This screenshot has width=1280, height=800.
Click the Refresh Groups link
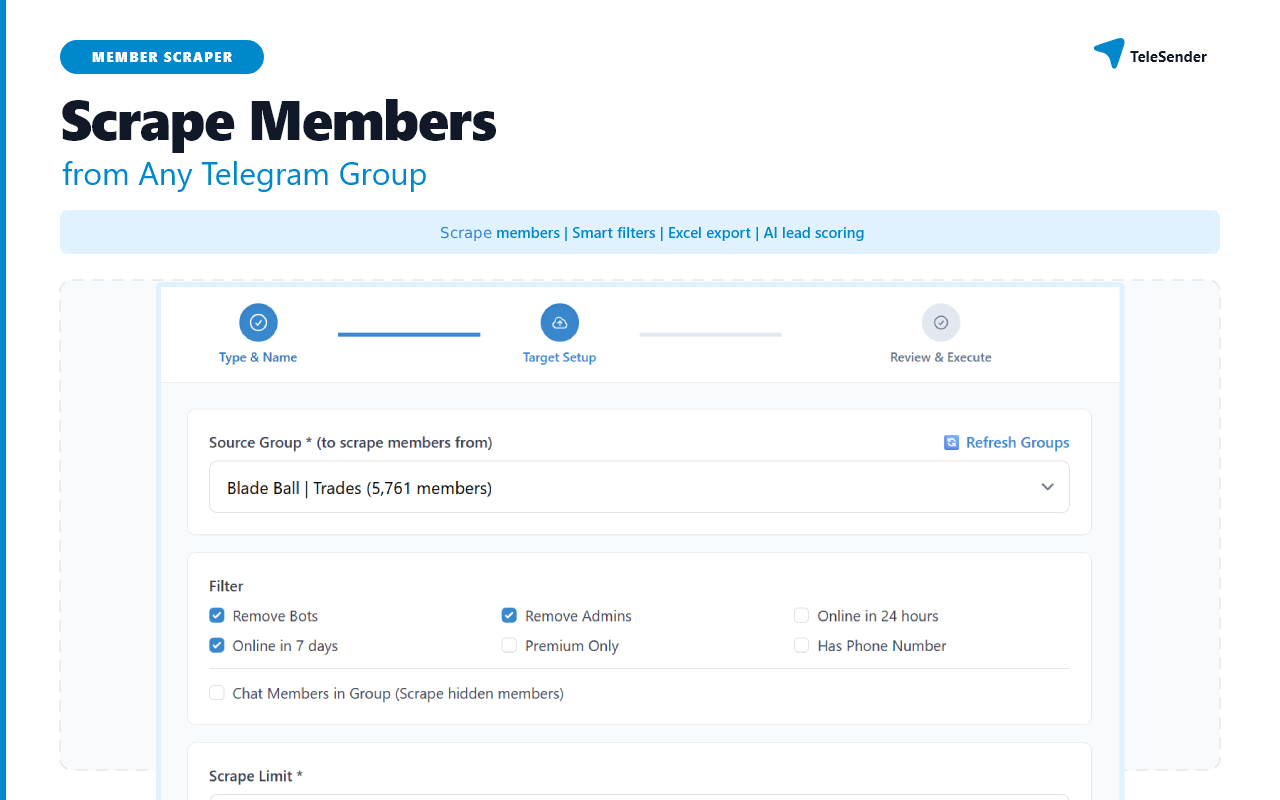[x=1017, y=442]
